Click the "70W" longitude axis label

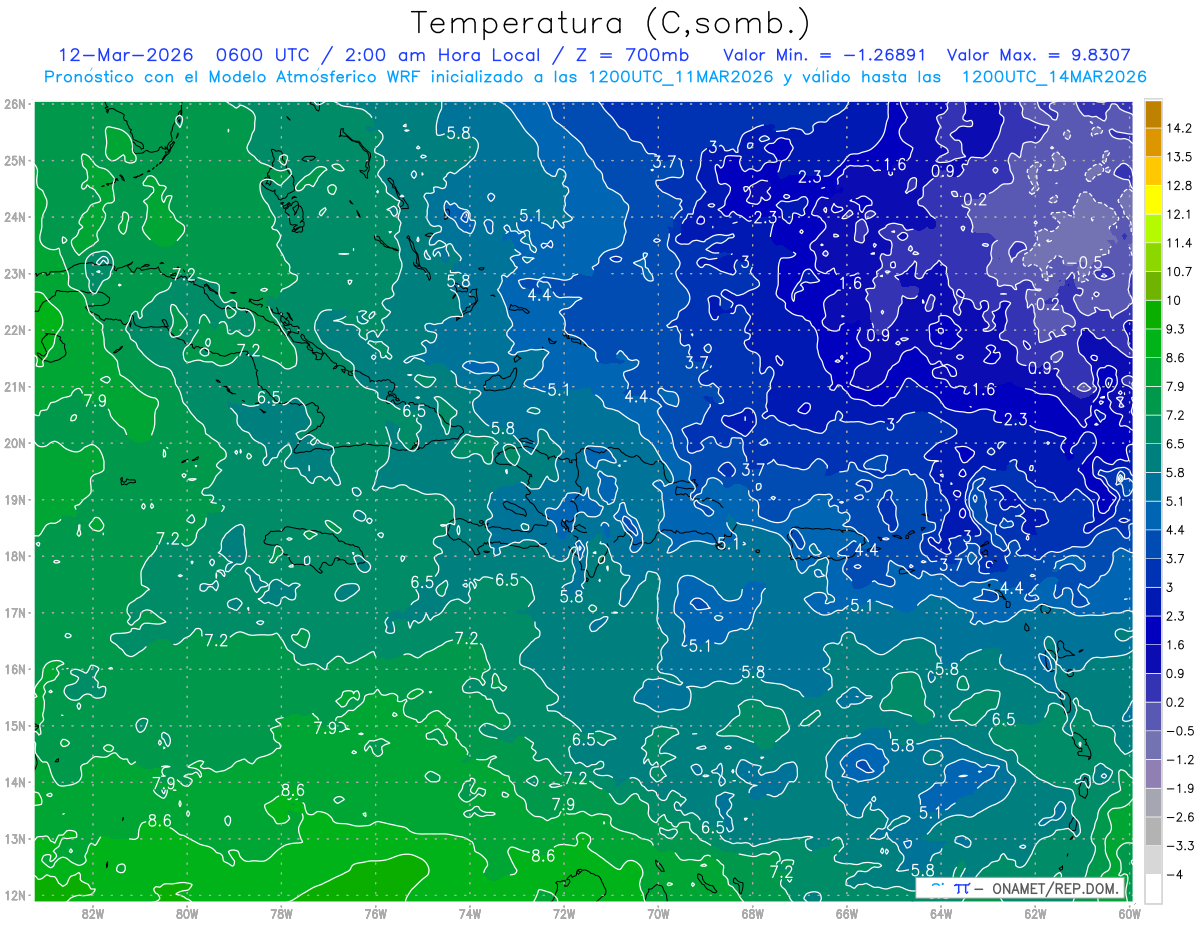click(658, 913)
